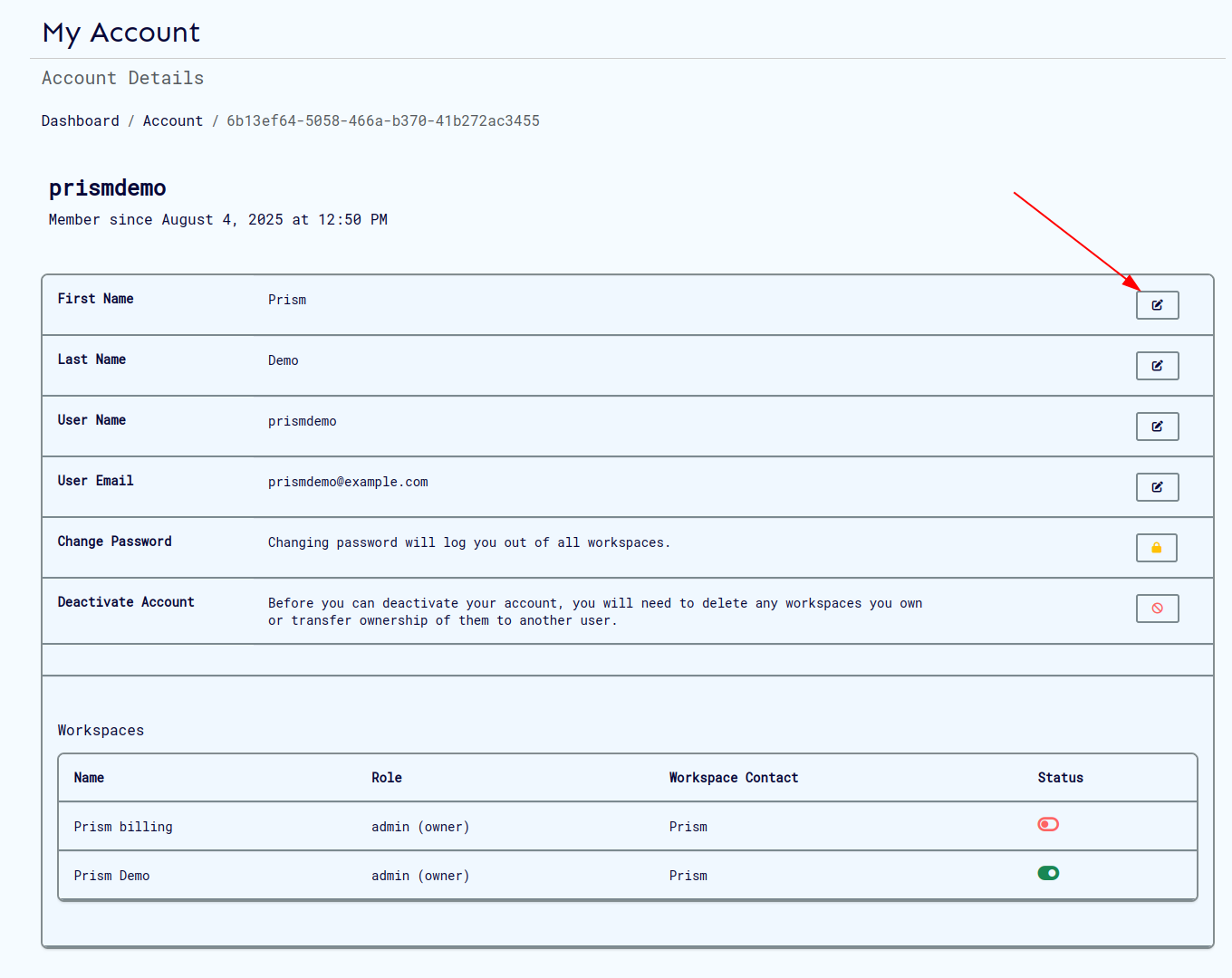Toggle Prism Demo workspace status off

[1048, 873]
